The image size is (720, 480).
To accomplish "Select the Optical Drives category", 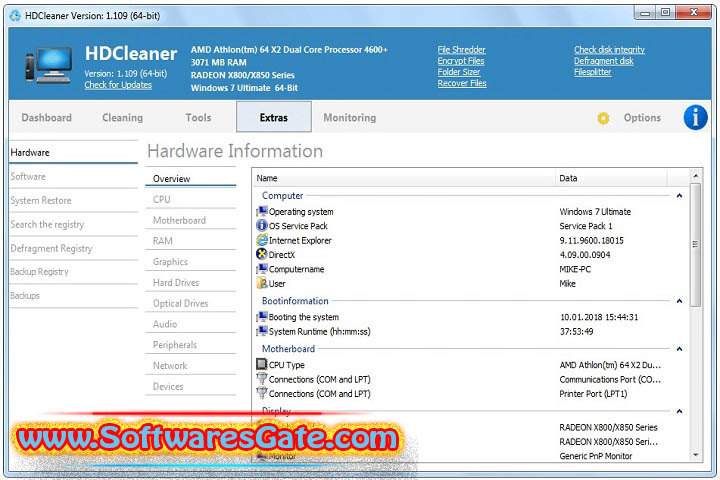I will point(191,303).
